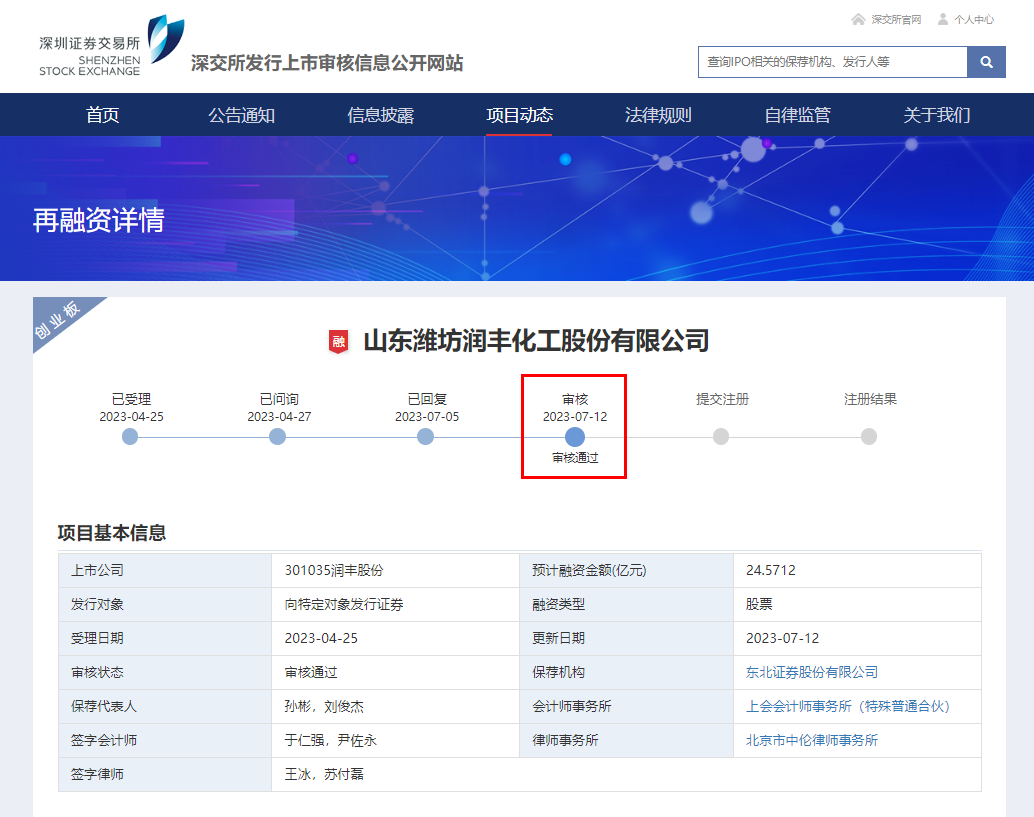
Task: Click the red 融 badge icon
Action: [338, 342]
